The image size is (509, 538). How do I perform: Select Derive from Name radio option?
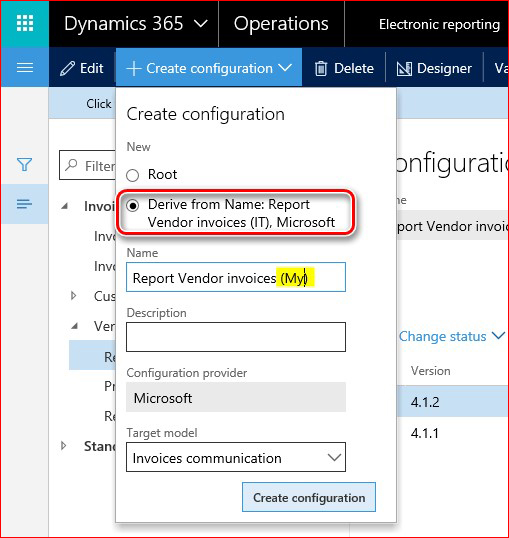tap(132, 206)
